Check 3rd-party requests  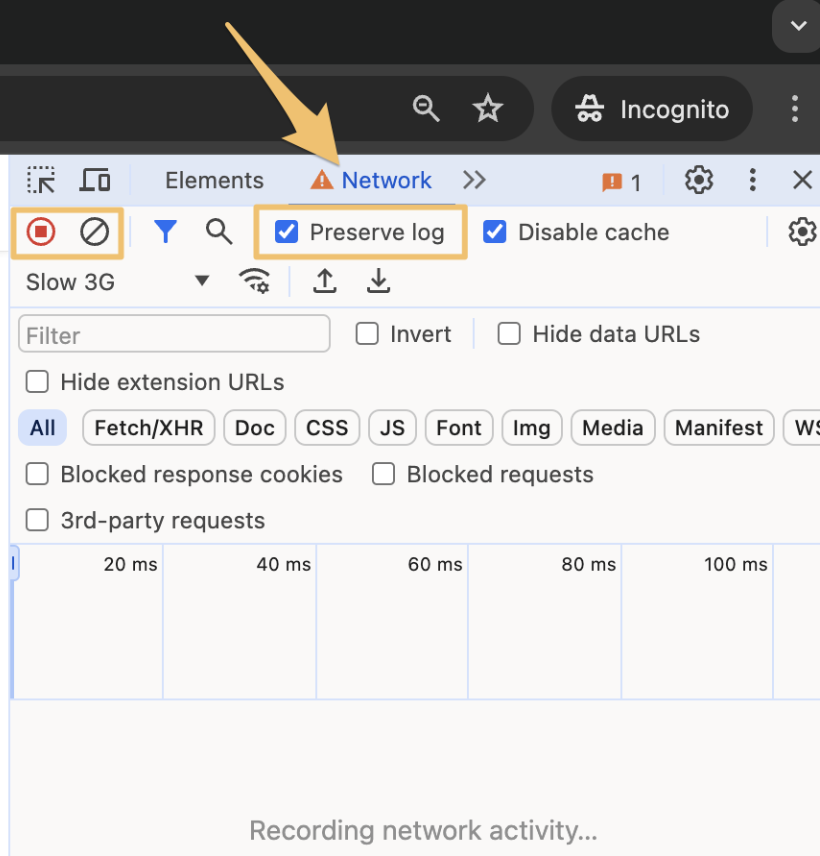click(37, 520)
